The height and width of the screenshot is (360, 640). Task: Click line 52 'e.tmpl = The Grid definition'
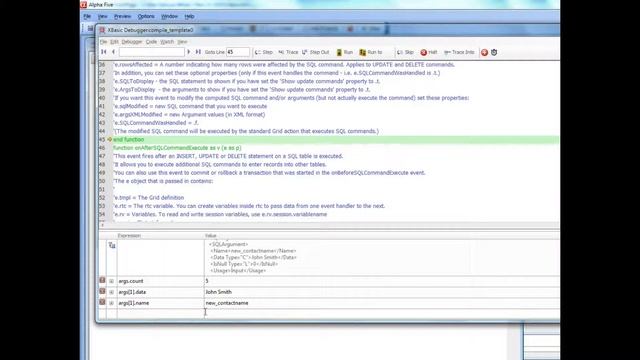point(149,198)
